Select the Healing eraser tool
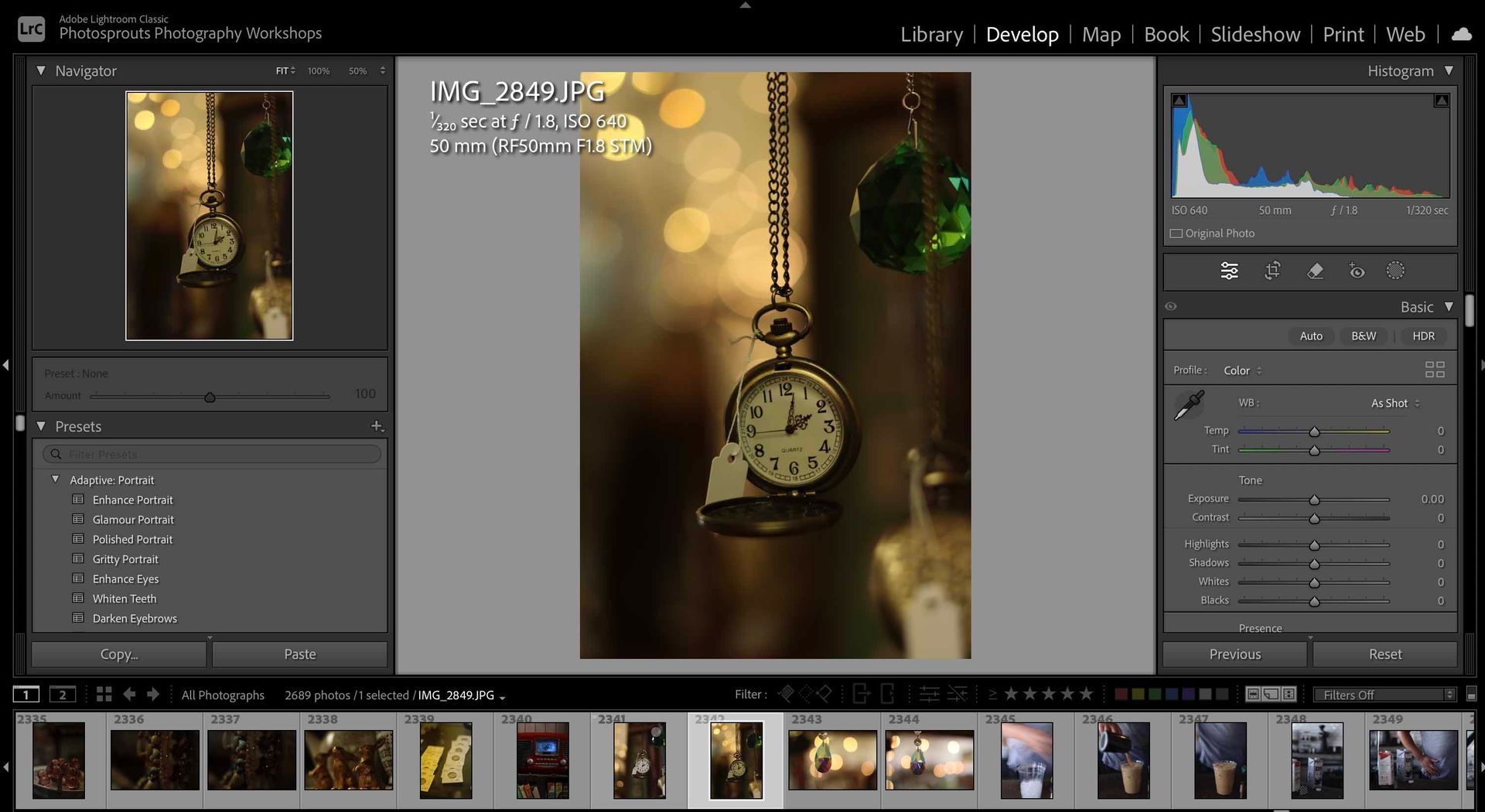The height and width of the screenshot is (812, 1485). [x=1315, y=271]
